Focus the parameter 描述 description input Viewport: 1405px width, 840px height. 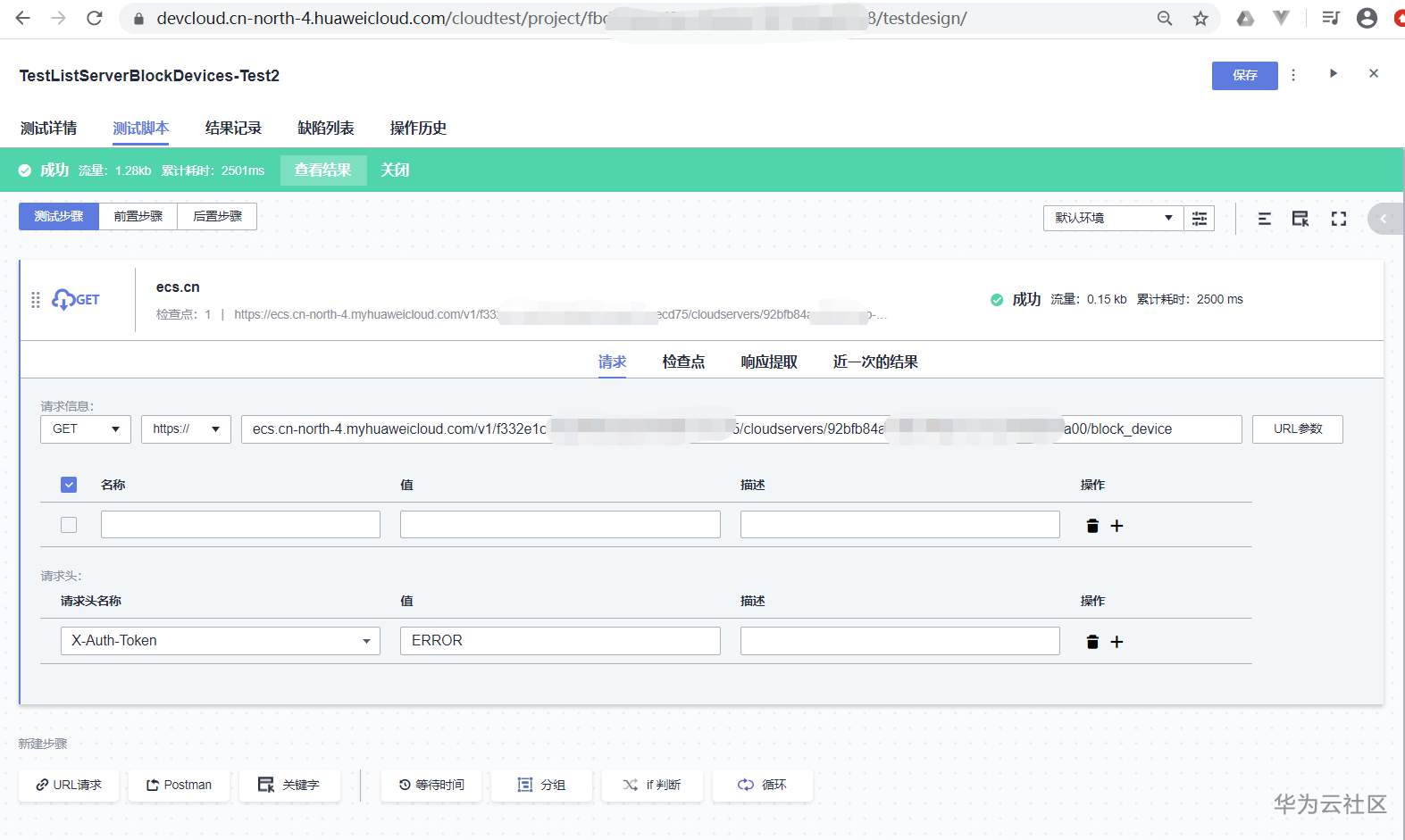point(900,525)
